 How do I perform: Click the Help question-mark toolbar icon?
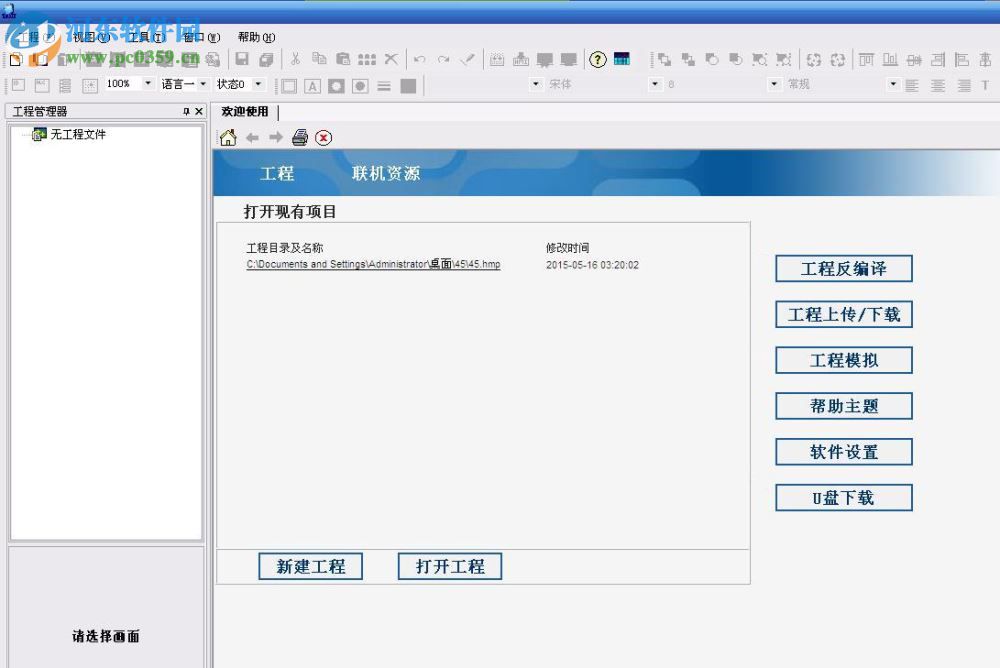coord(597,59)
